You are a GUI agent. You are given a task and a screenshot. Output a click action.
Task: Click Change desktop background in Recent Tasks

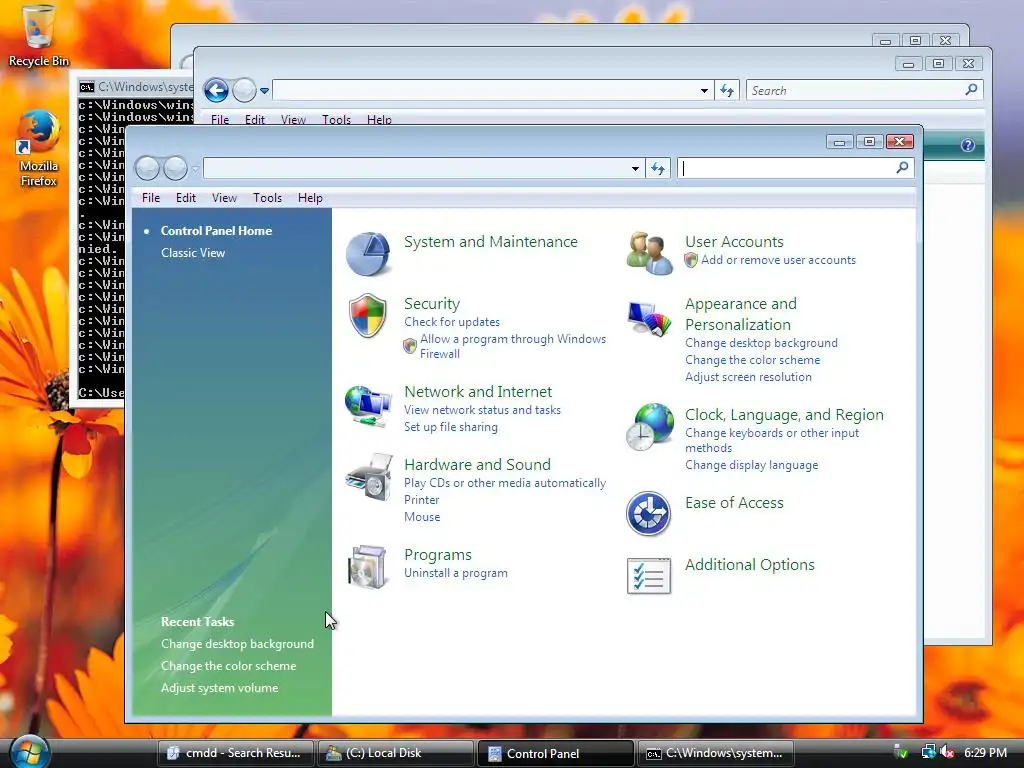tap(237, 644)
